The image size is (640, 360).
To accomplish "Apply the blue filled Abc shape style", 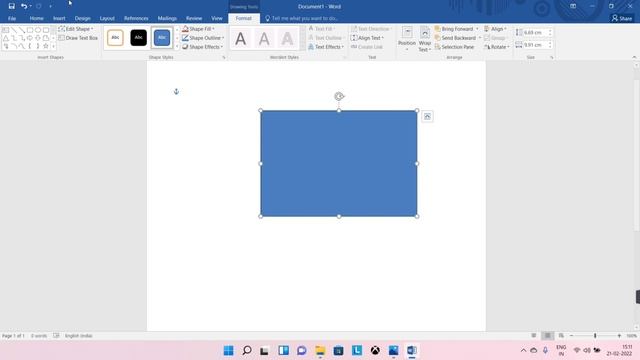I will [162, 38].
